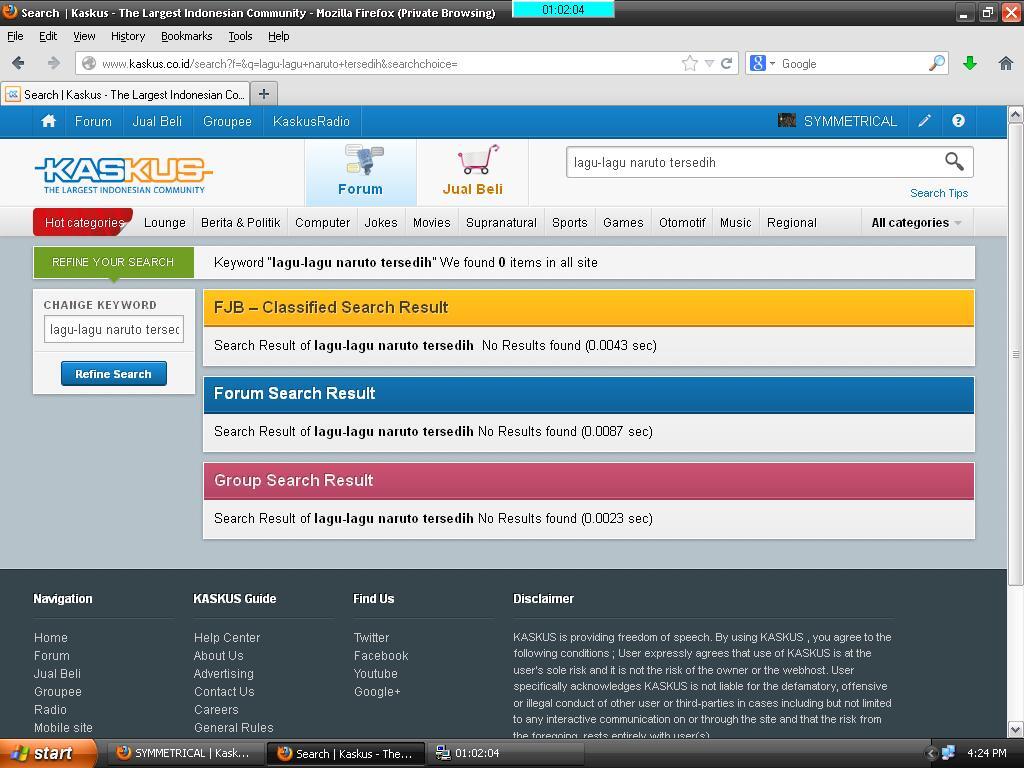Open the File menu
The height and width of the screenshot is (768, 1024).
(15, 36)
